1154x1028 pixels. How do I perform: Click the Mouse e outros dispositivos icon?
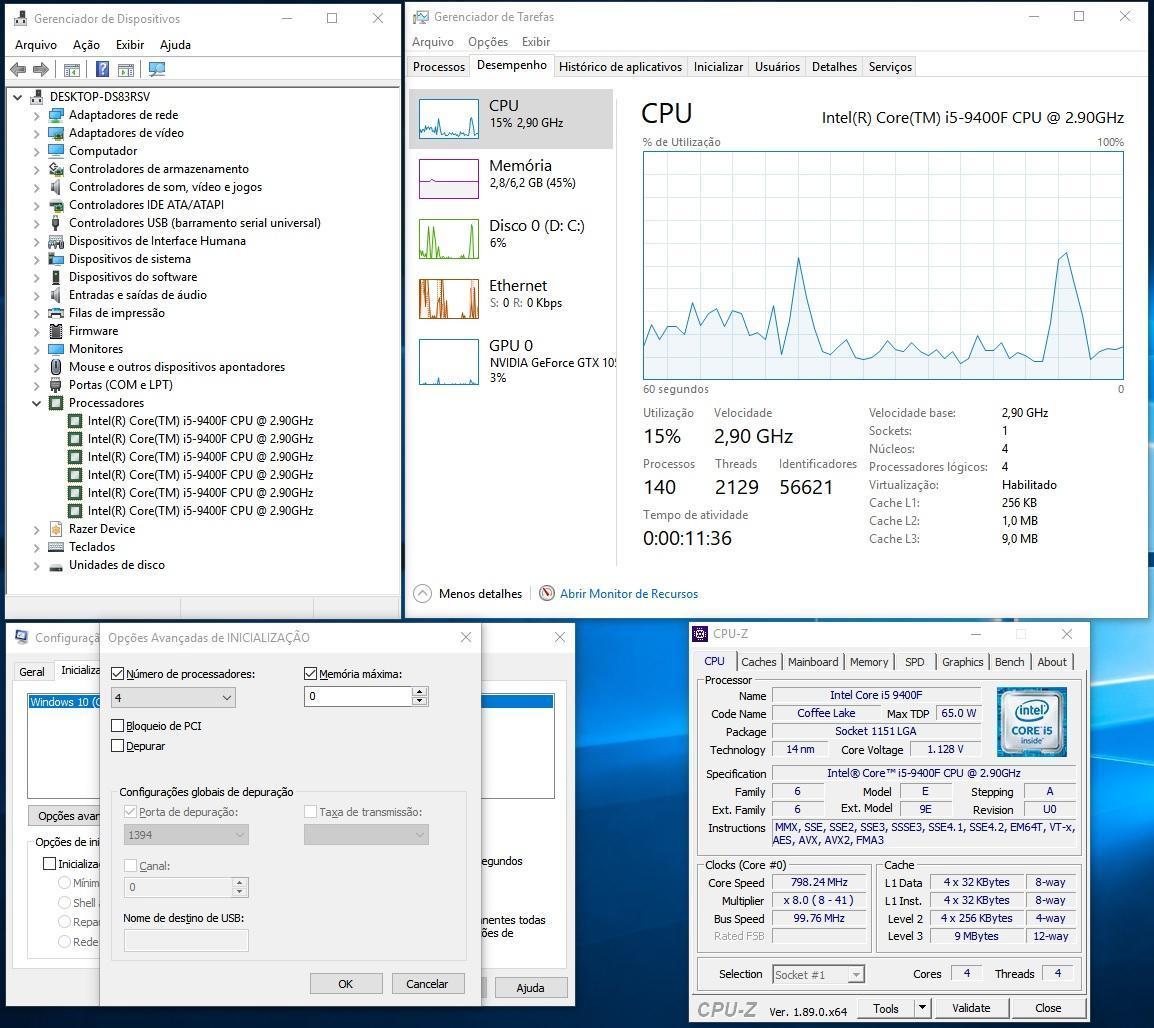coord(56,366)
